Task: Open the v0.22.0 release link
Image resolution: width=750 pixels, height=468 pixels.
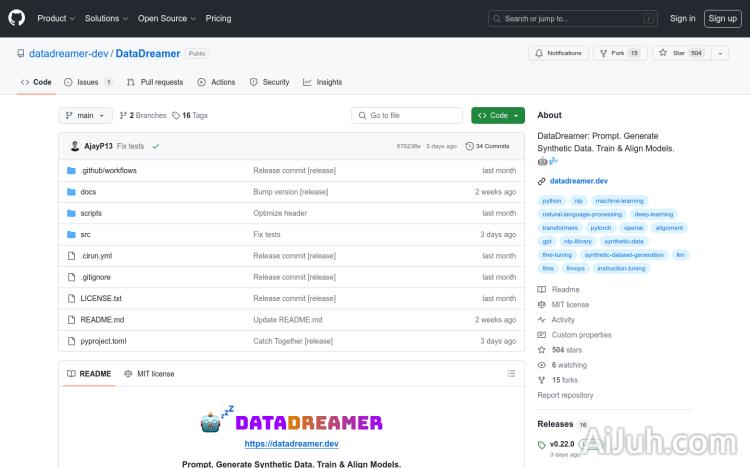Action: (562, 444)
